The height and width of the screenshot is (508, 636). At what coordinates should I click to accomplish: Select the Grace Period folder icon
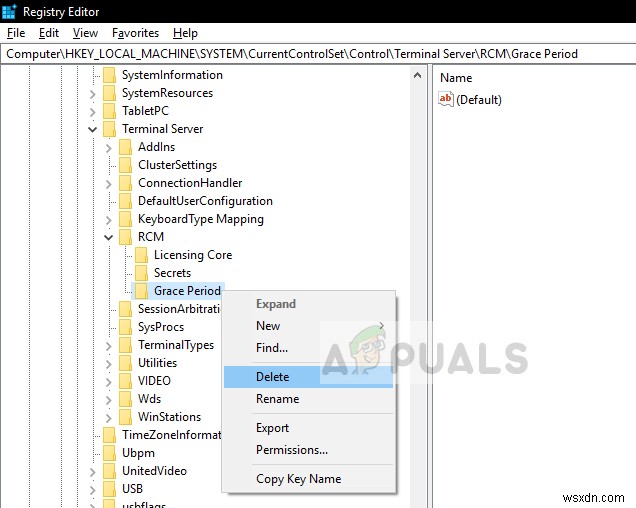[142, 291]
